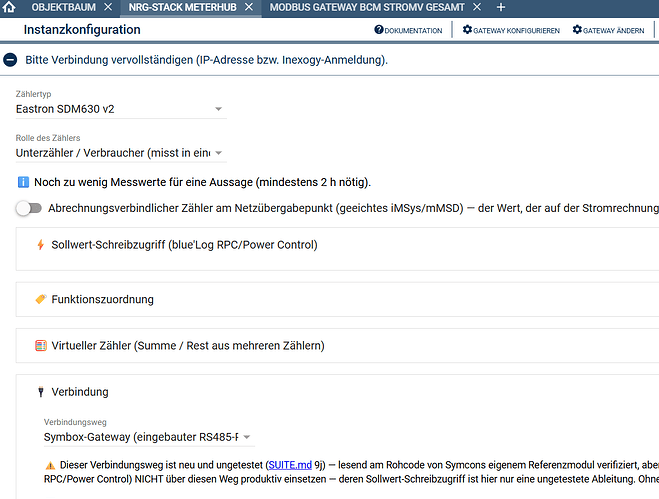Screen dimensions: 659x499
Task: Open MODBUS GATEWAY BCM STROMV GESAMT tab
Action: coord(367,7)
